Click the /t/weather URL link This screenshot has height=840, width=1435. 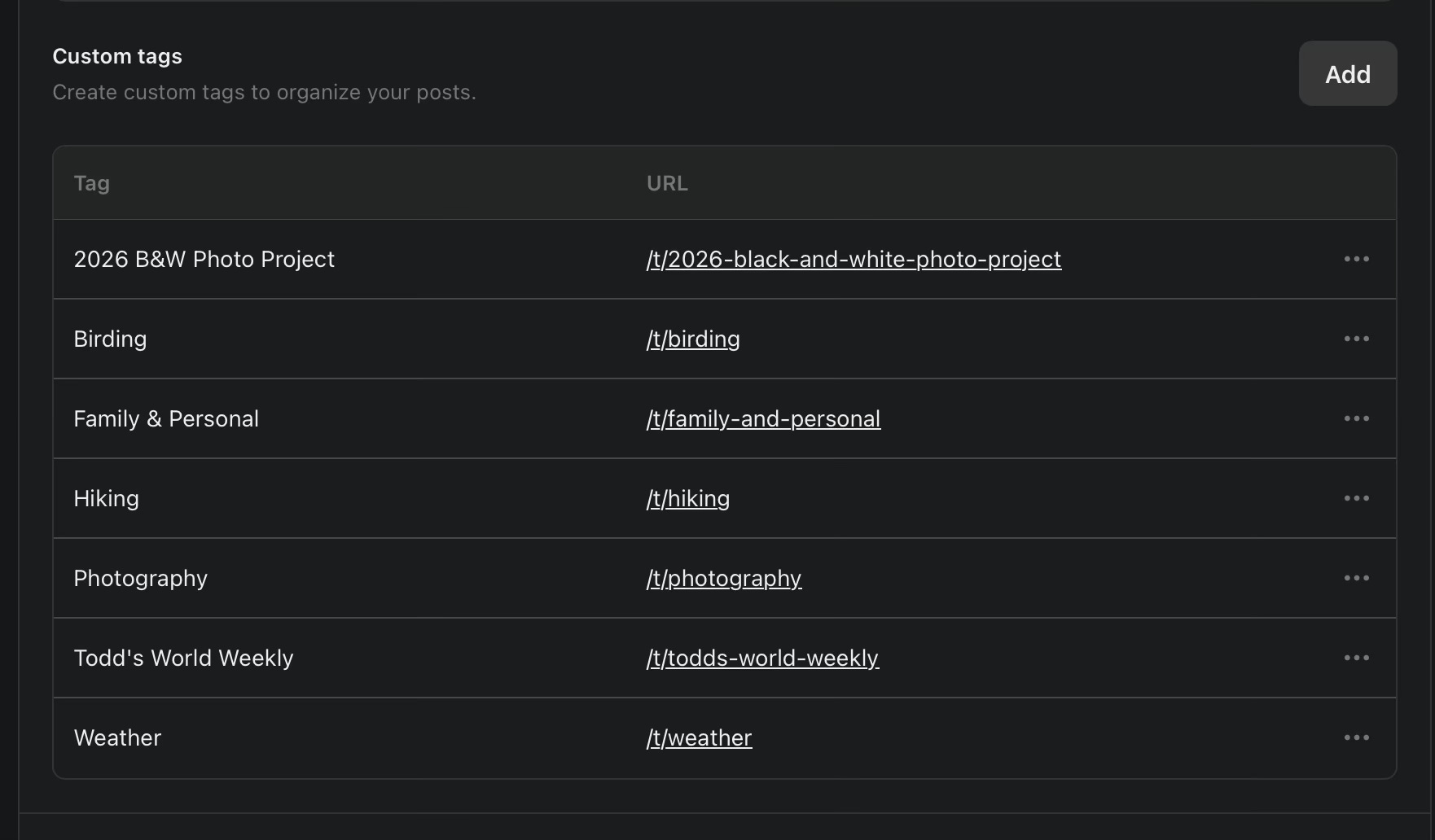[699, 737]
